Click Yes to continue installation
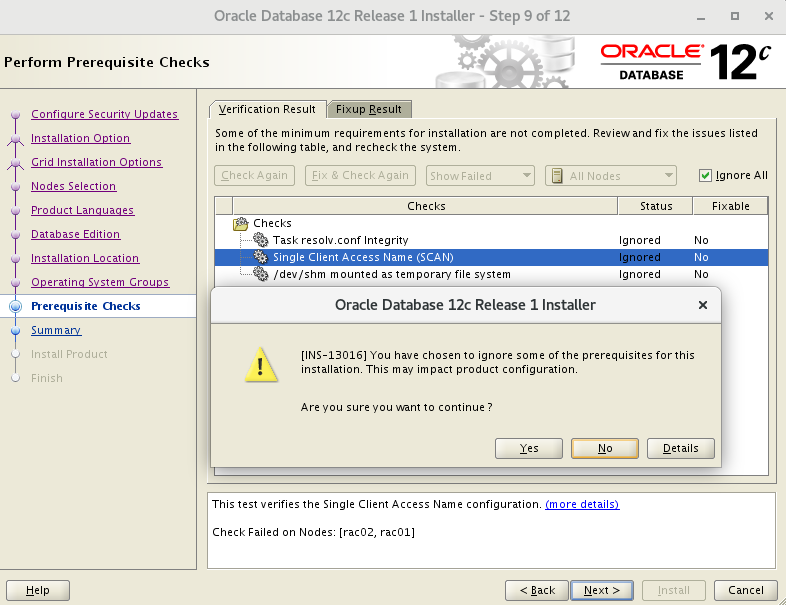 click(529, 448)
